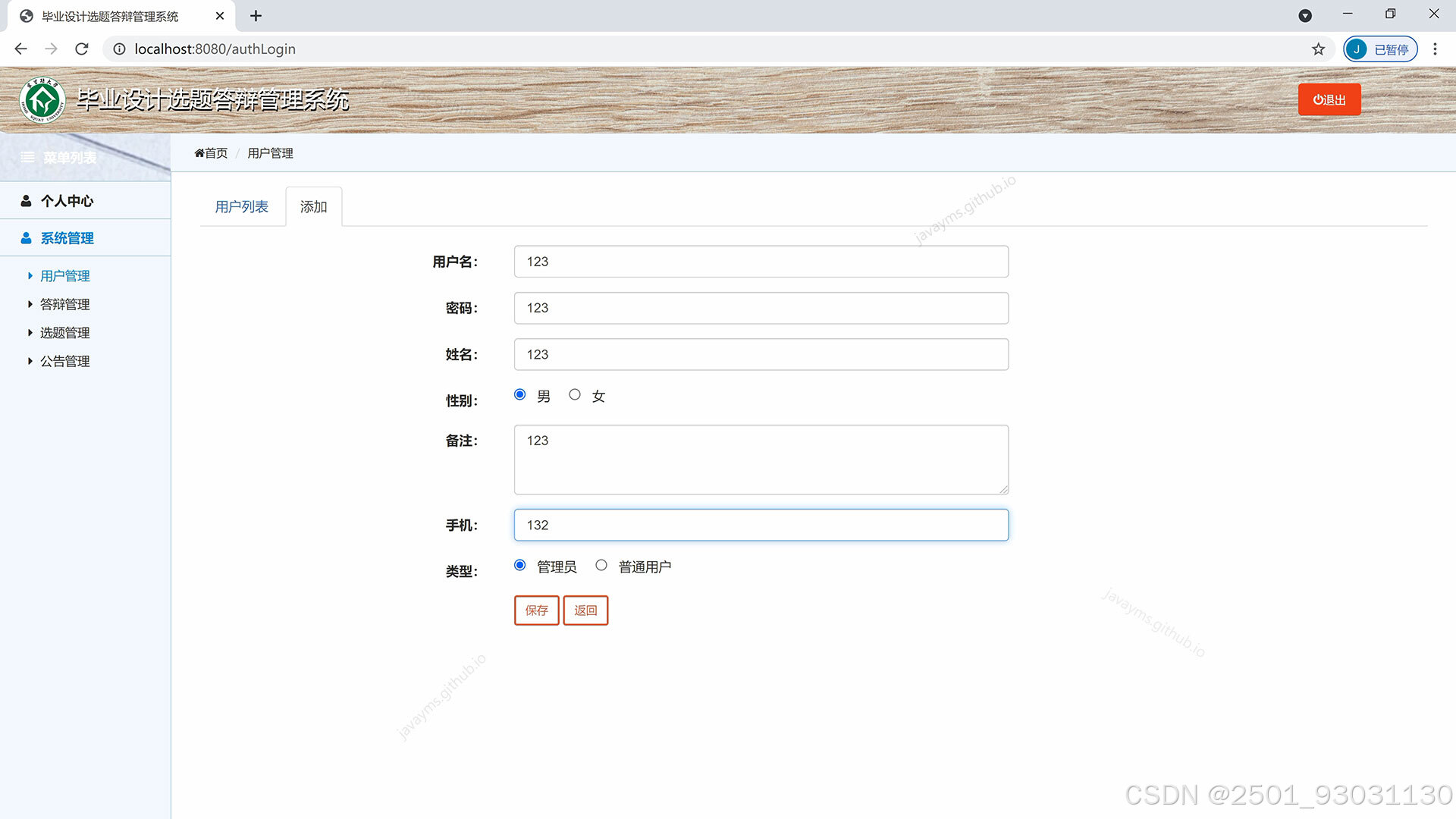1456x819 pixels.
Task: Click site info icon in address bar
Action: pos(119,49)
